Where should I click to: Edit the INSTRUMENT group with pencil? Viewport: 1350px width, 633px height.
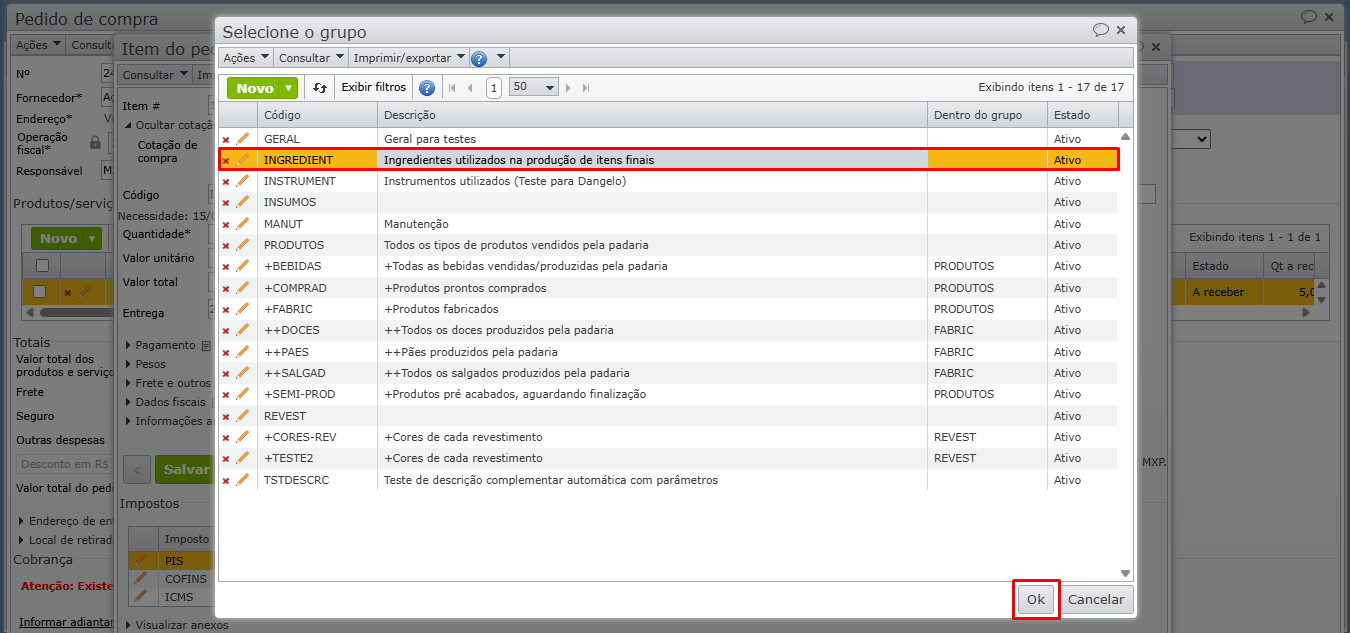[242, 181]
